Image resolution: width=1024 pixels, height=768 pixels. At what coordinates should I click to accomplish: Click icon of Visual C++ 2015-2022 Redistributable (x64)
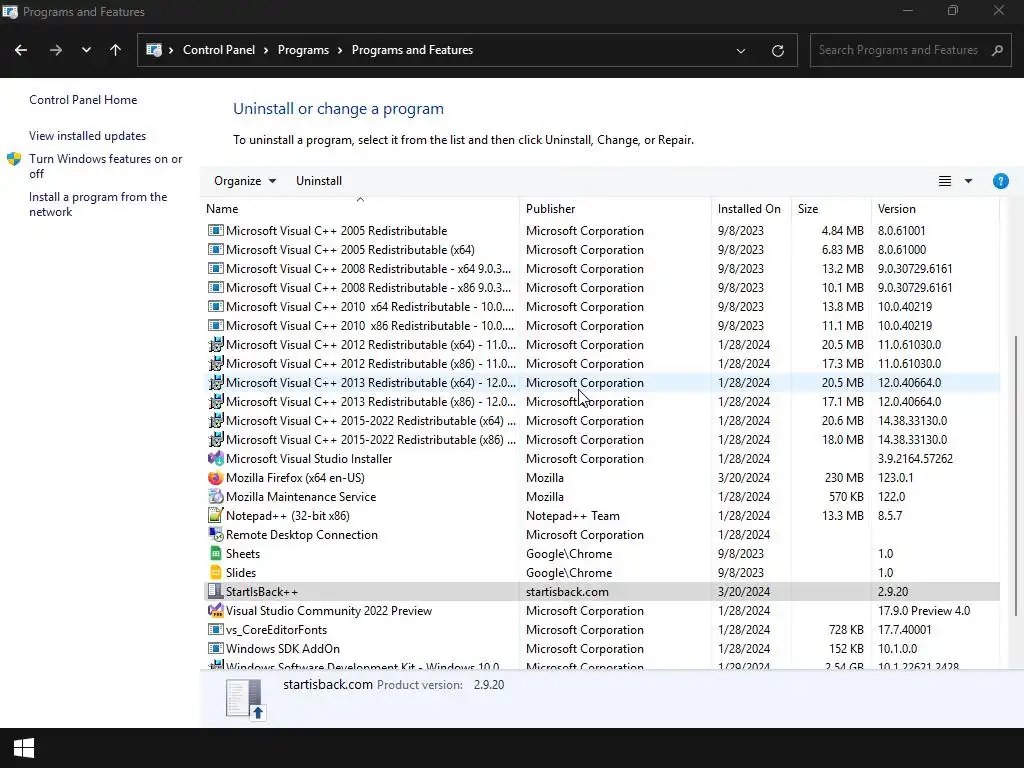coord(215,420)
